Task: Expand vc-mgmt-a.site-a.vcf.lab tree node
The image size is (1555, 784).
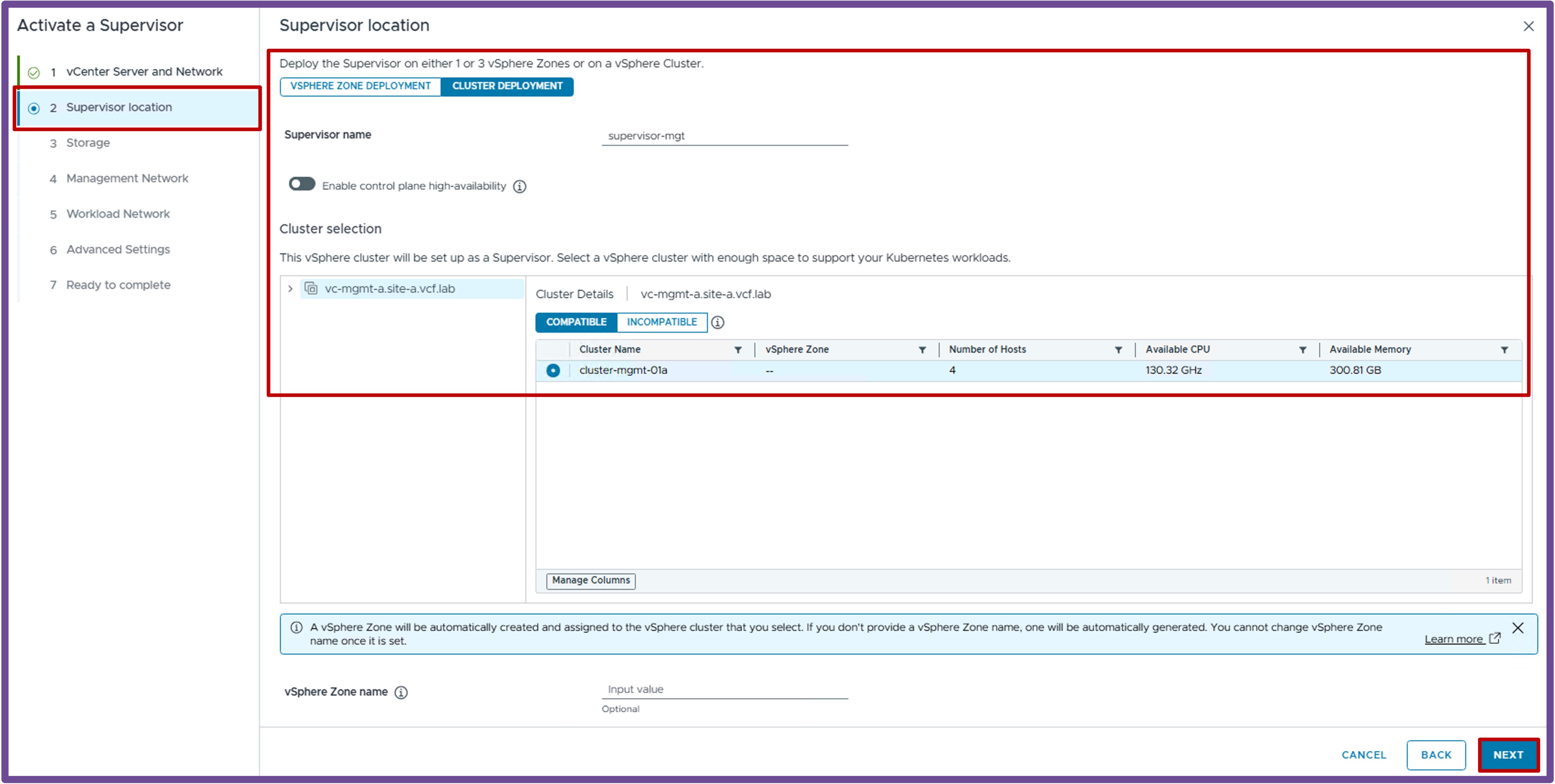Action: [290, 289]
